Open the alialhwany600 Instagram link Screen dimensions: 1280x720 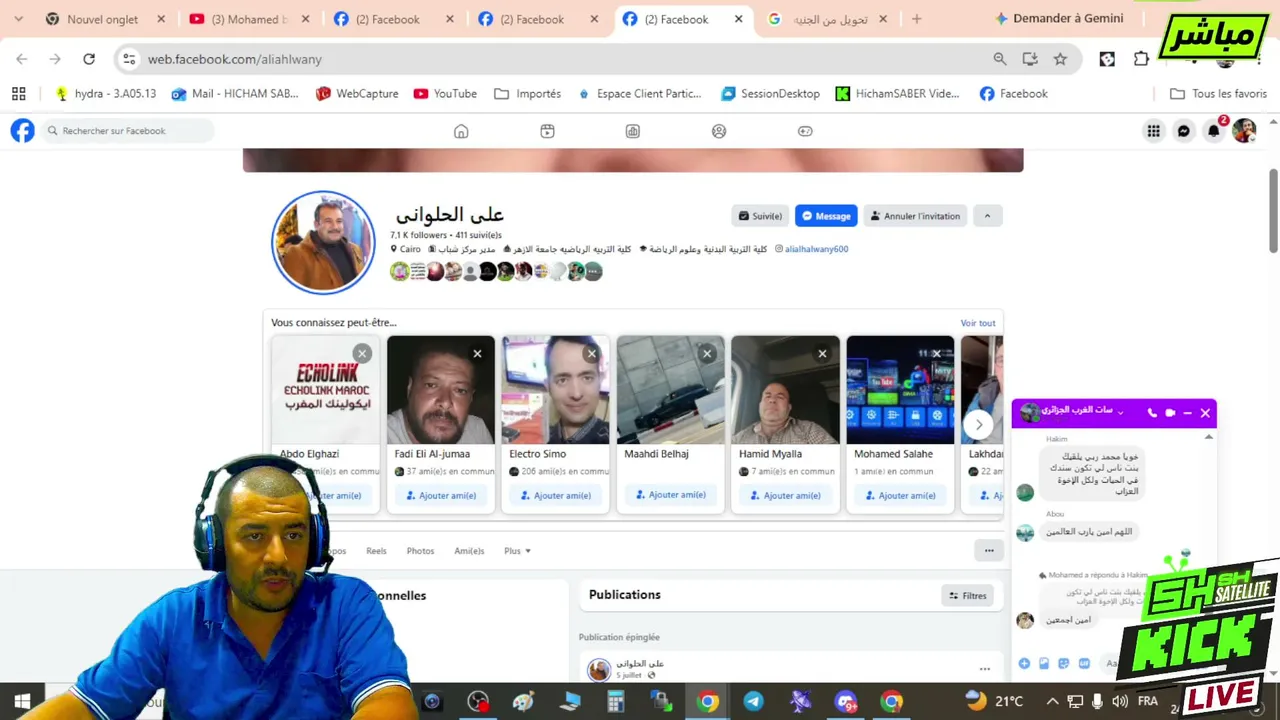click(x=816, y=249)
